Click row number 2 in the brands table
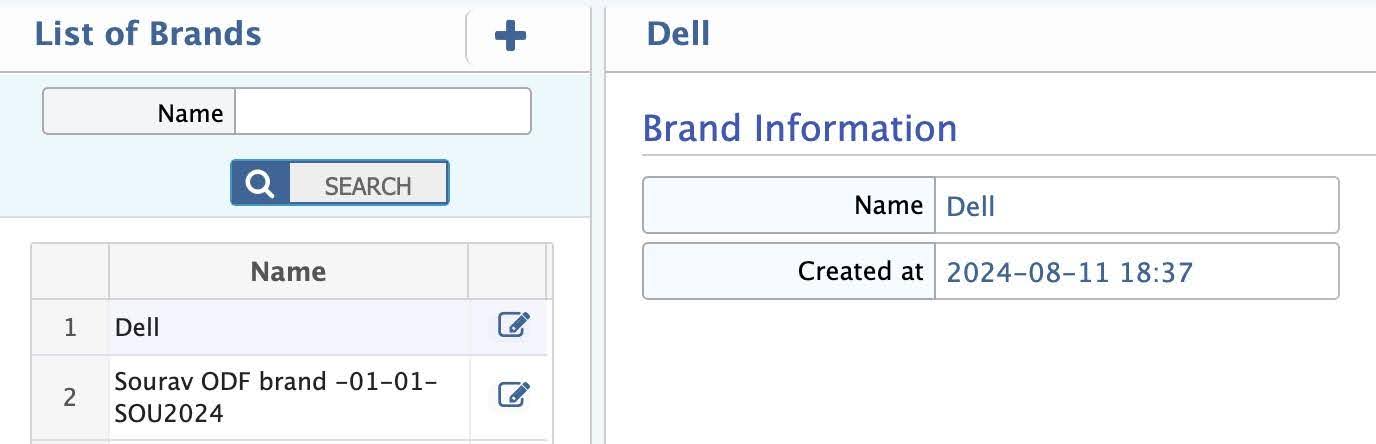The image size is (1376, 444). click(x=70, y=397)
